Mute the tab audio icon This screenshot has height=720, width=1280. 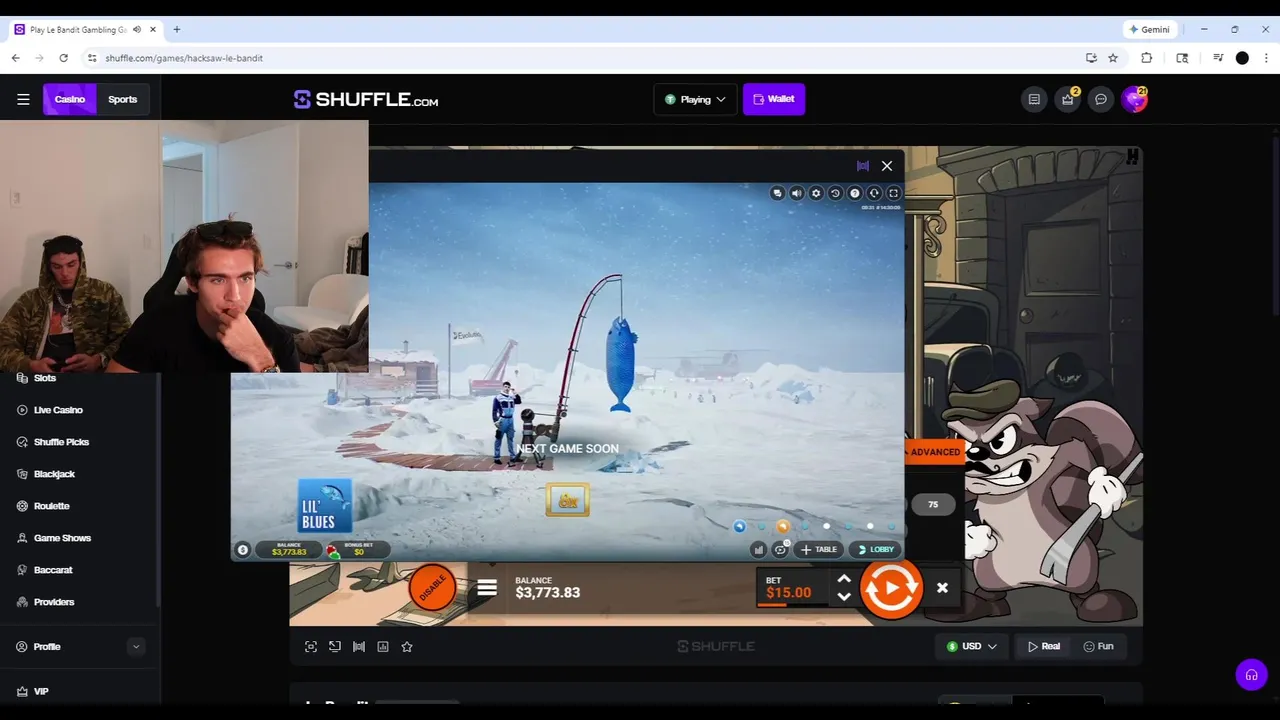(x=137, y=30)
